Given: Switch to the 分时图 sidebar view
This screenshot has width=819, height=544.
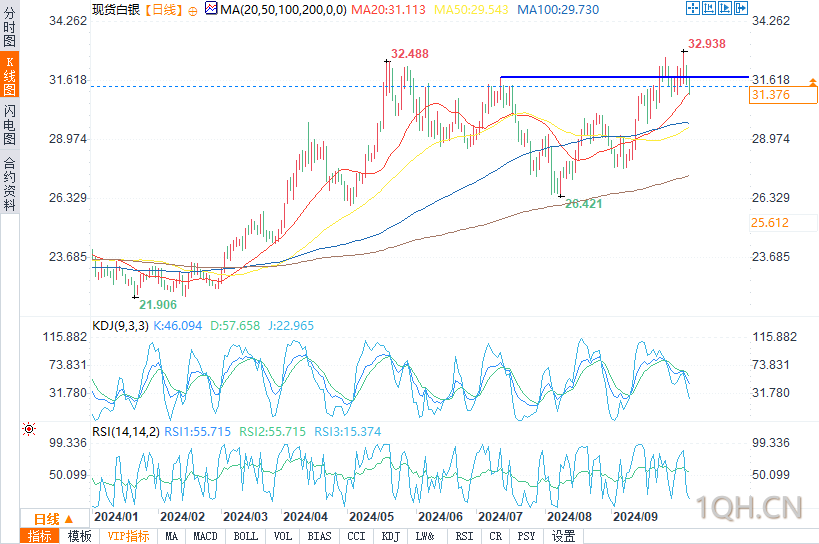Looking at the screenshot, I should pyautogui.click(x=9, y=26).
